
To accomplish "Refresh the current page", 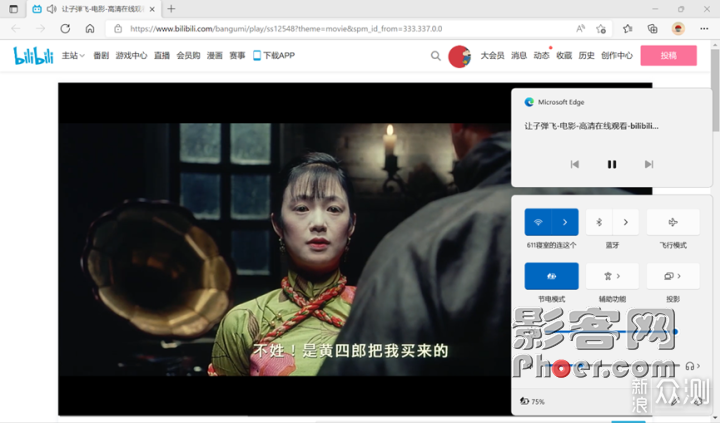I will (x=65, y=28).
